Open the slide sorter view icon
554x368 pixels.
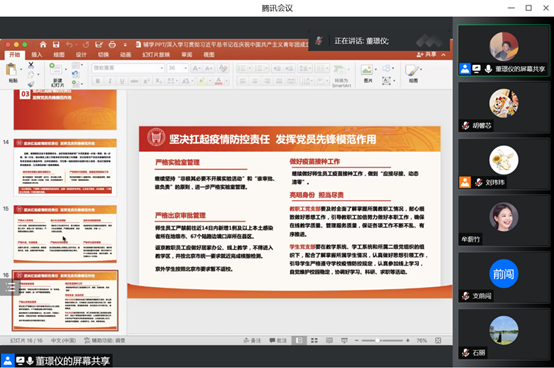click(x=314, y=340)
